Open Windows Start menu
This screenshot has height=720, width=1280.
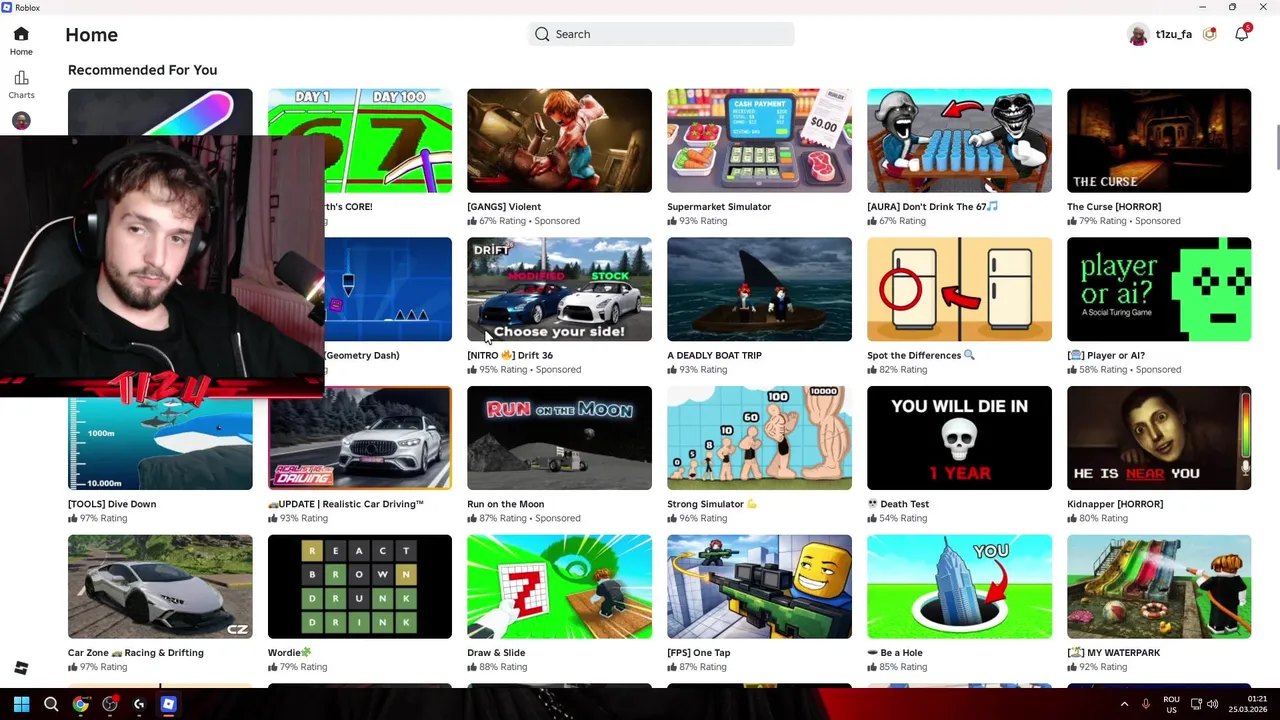click(21, 704)
